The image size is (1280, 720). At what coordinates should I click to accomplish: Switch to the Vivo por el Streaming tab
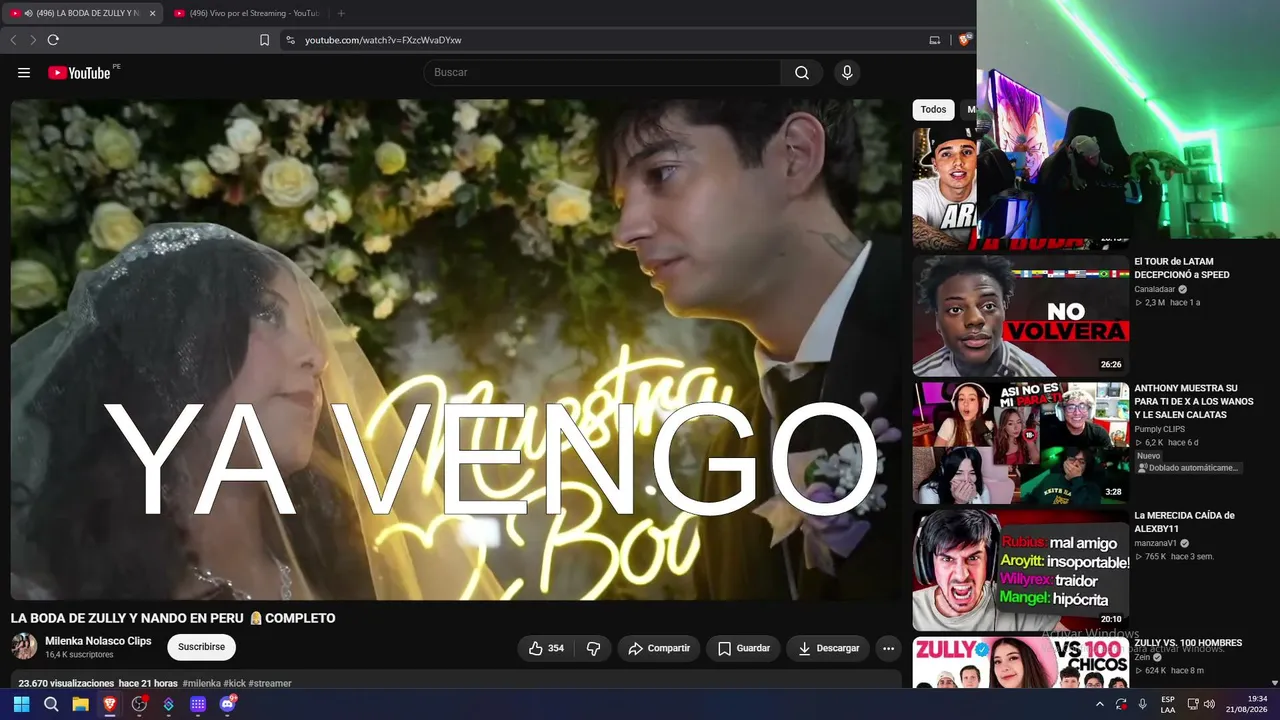pos(245,13)
